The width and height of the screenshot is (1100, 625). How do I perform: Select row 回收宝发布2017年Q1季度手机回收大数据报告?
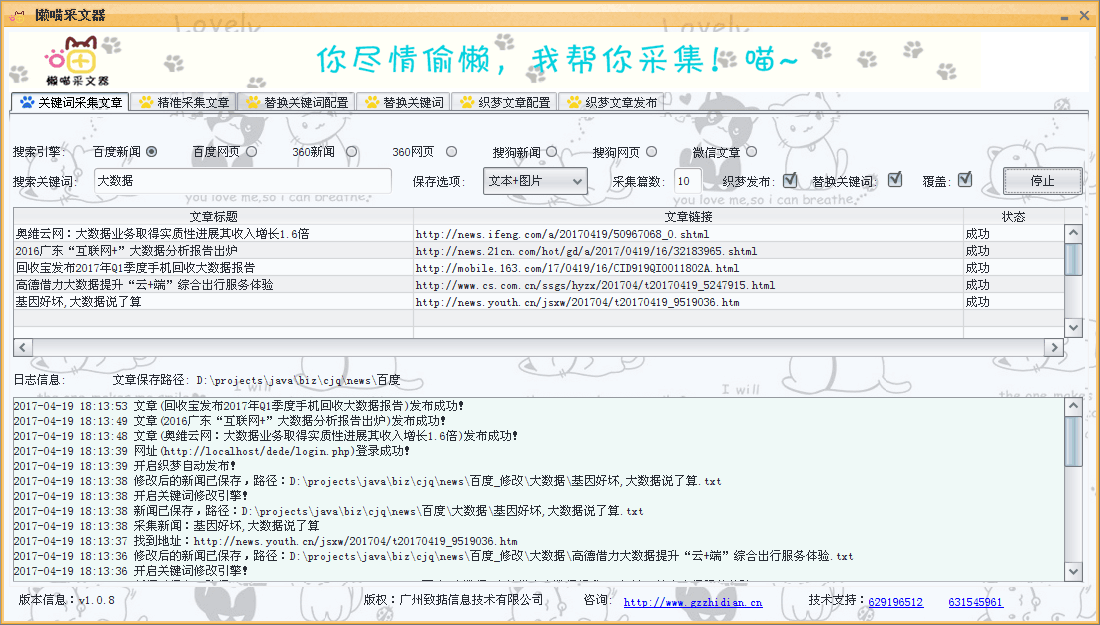539,268
